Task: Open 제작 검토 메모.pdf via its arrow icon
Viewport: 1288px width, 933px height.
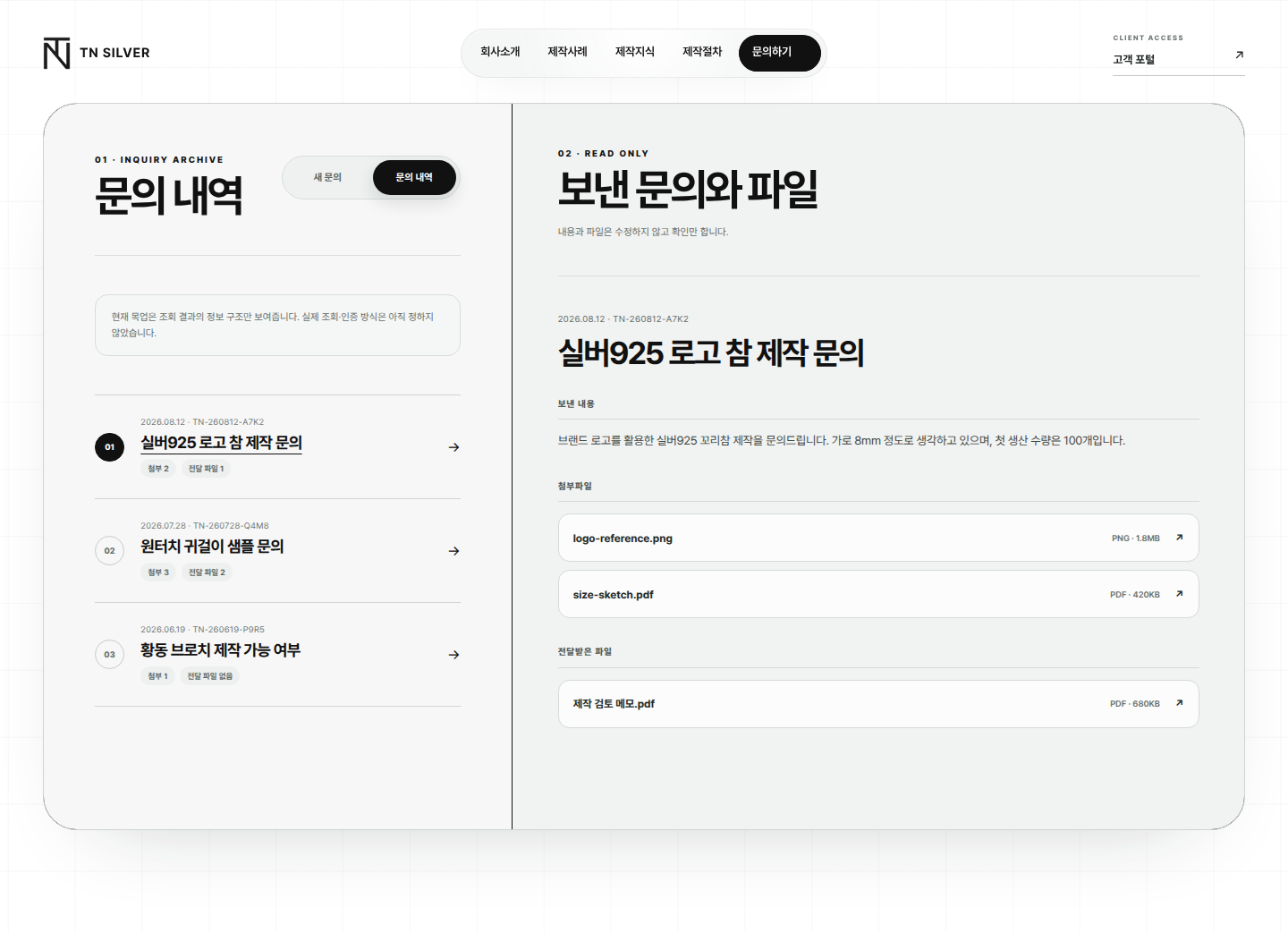Action: coord(1179,703)
